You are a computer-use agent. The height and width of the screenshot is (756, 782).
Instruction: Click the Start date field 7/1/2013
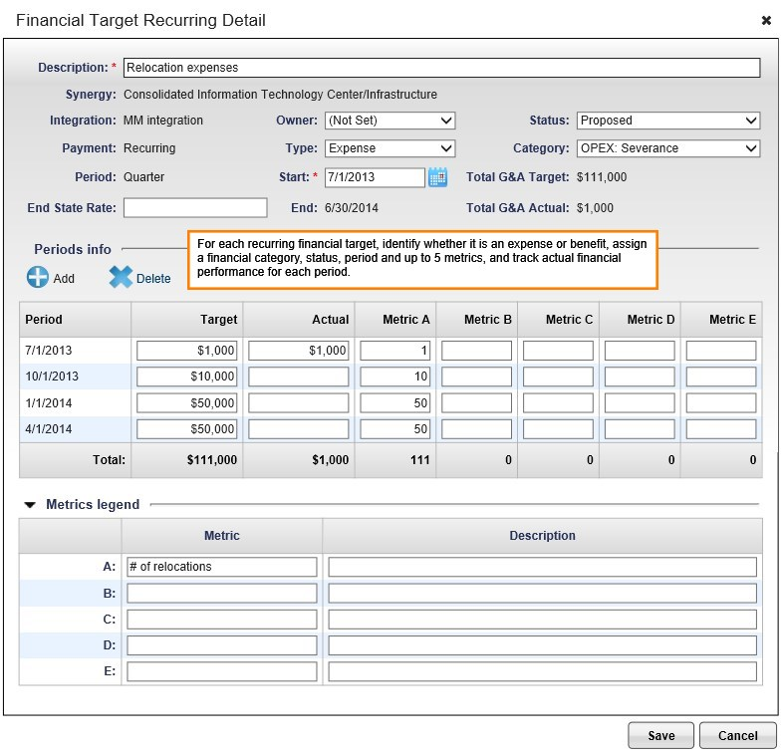(374, 177)
